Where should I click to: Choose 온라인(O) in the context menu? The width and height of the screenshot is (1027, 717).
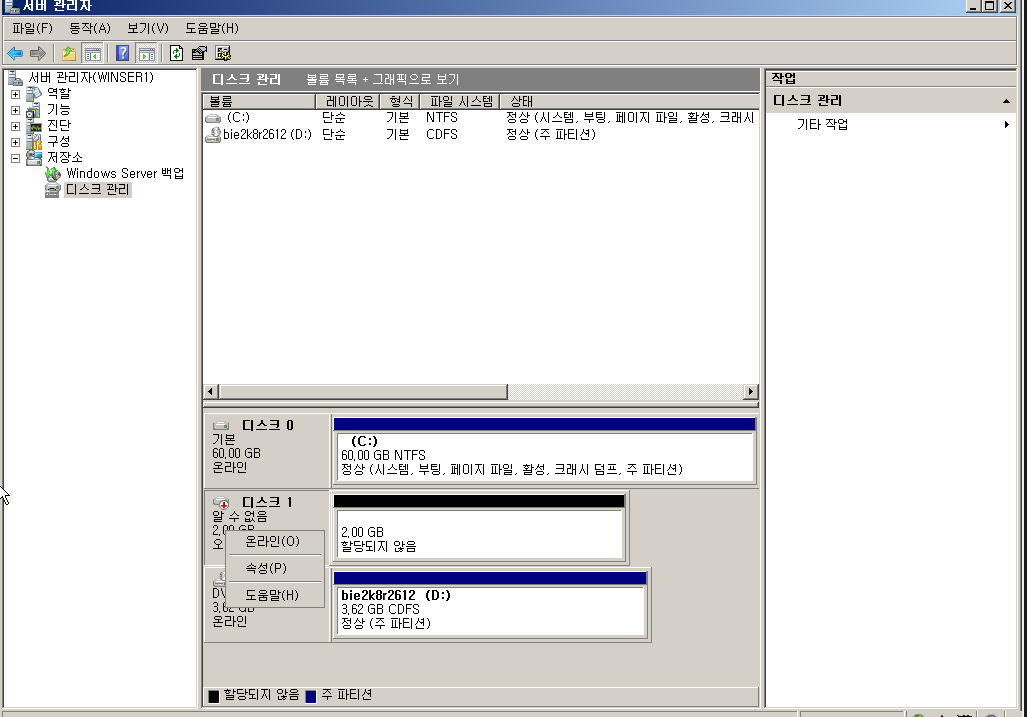click(x=274, y=542)
